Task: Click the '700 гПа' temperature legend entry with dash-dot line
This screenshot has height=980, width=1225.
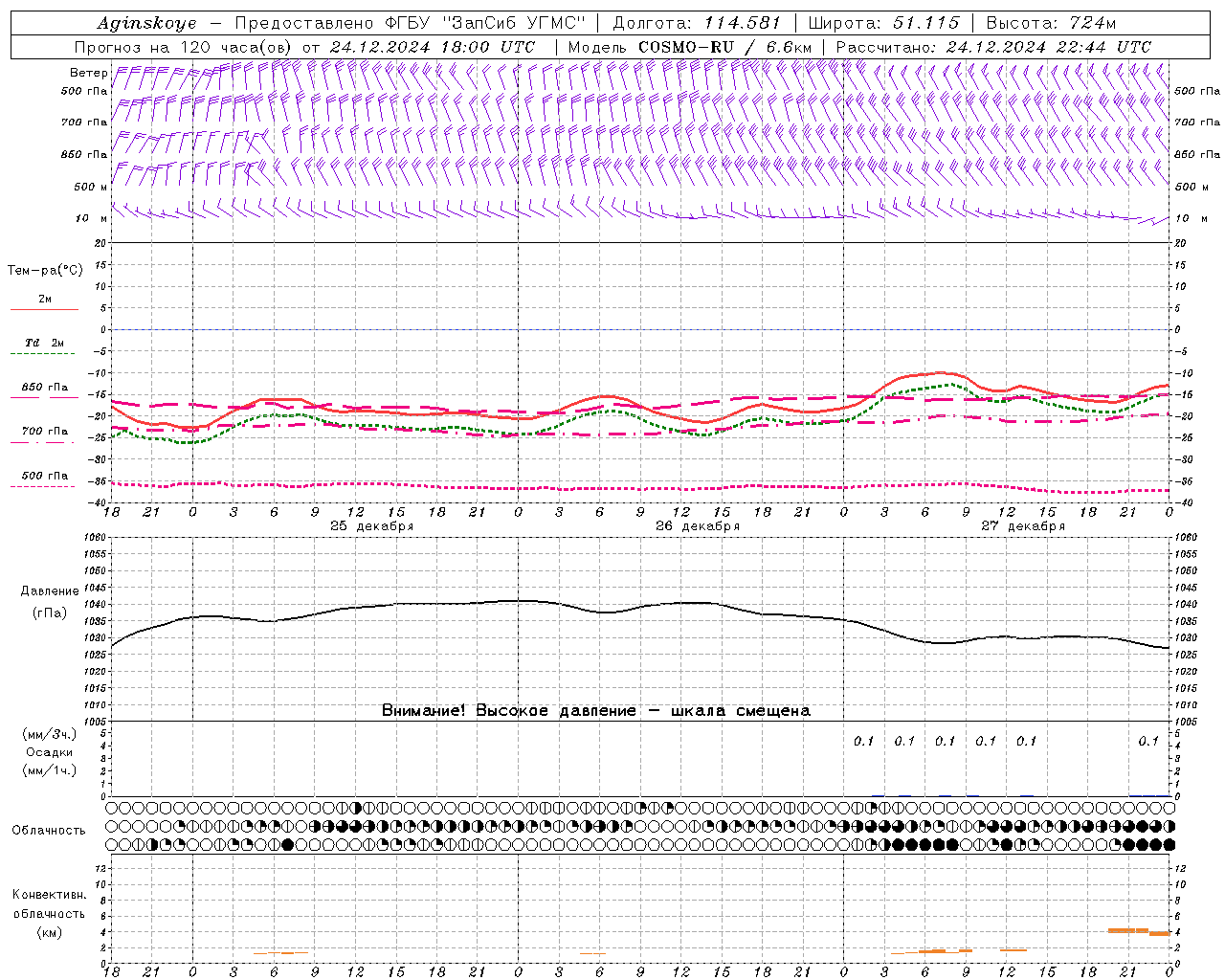Action: coord(44,432)
